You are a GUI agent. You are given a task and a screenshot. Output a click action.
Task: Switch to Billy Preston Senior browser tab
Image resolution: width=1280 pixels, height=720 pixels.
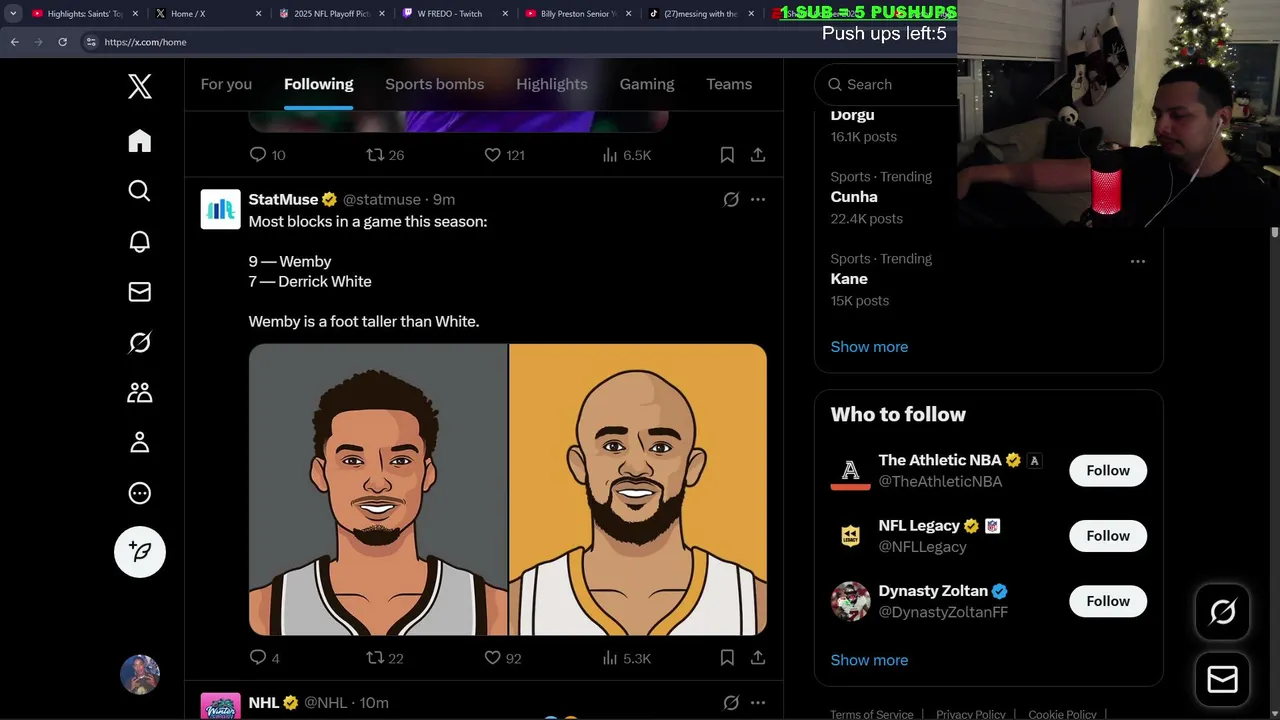[x=578, y=14]
